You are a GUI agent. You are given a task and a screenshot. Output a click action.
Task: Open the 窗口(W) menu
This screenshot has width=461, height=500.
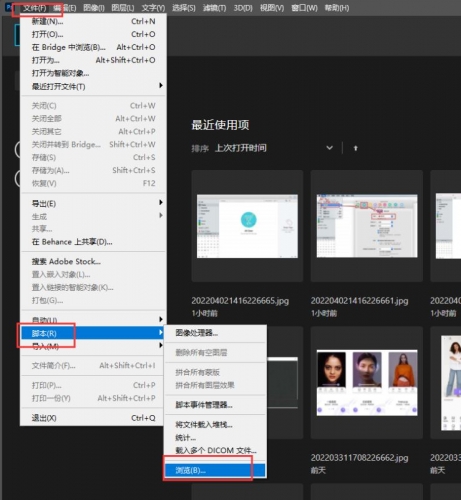(304, 8)
